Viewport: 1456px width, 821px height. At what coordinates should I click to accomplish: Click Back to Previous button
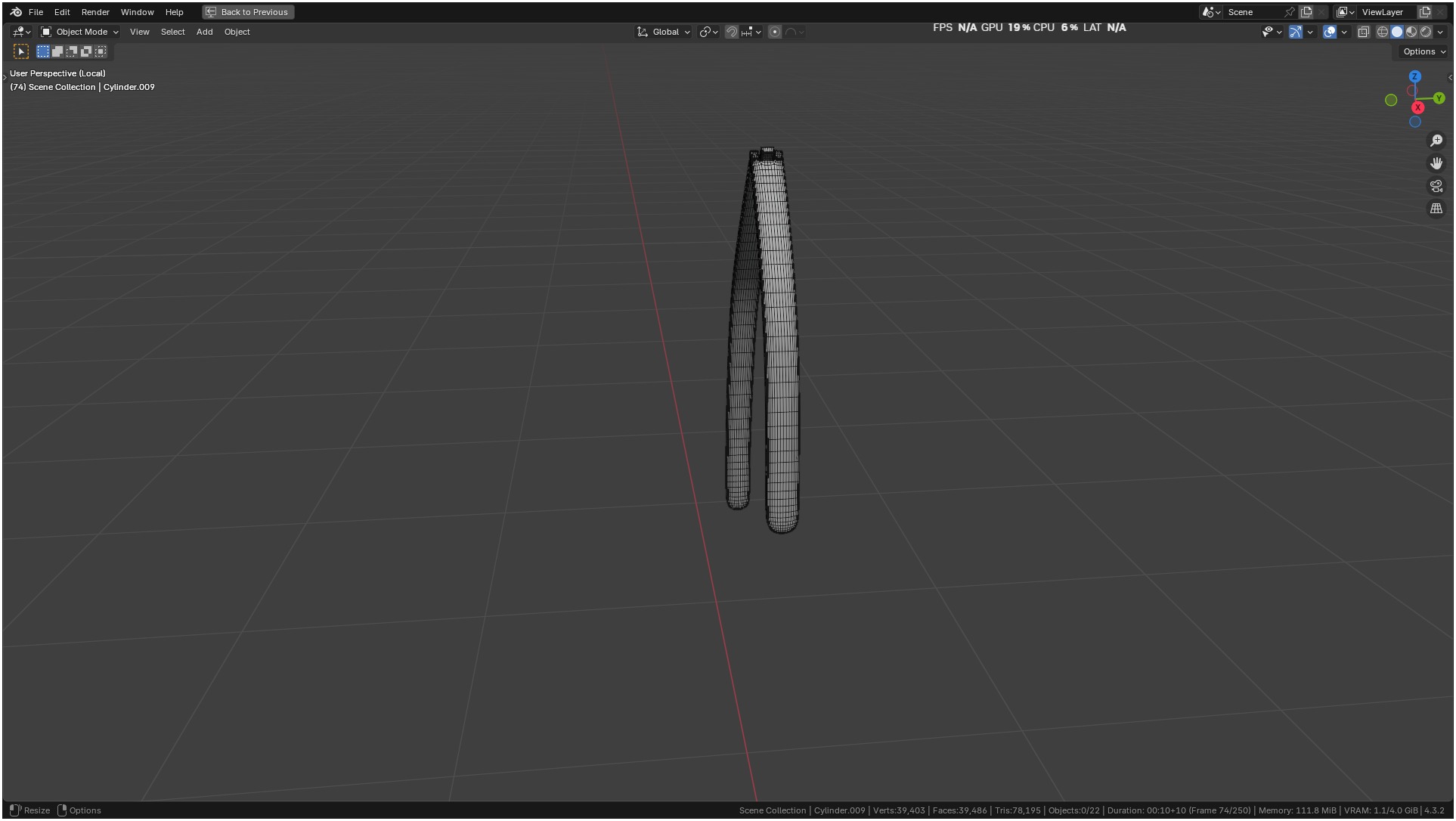[248, 12]
